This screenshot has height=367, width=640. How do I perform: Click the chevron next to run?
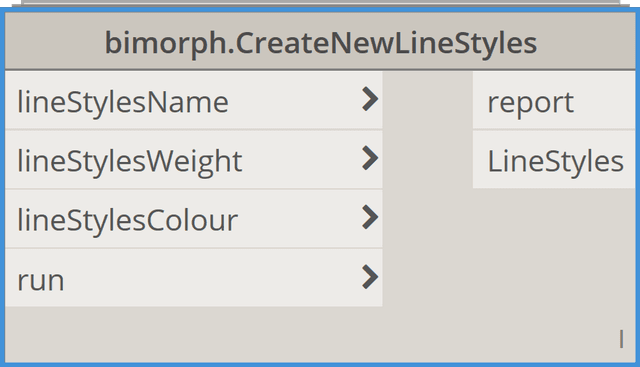(x=370, y=277)
